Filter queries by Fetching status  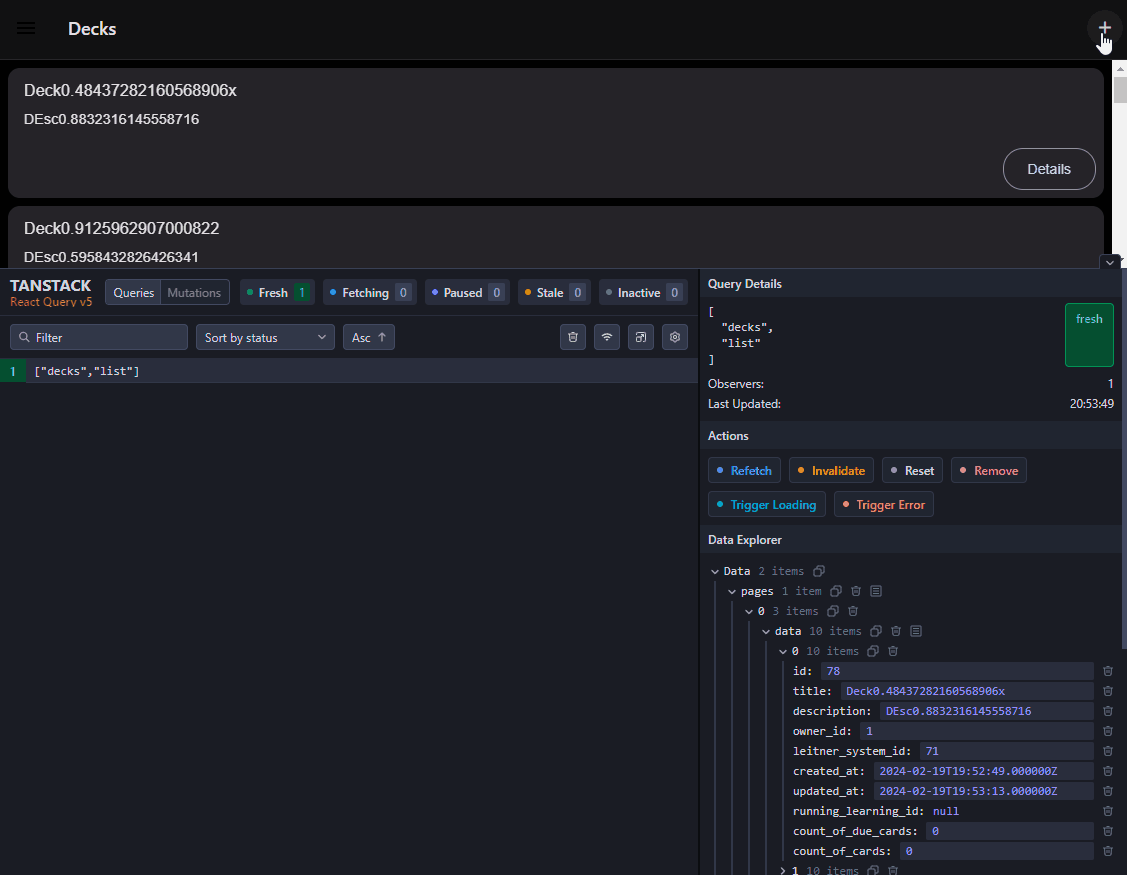(x=369, y=293)
